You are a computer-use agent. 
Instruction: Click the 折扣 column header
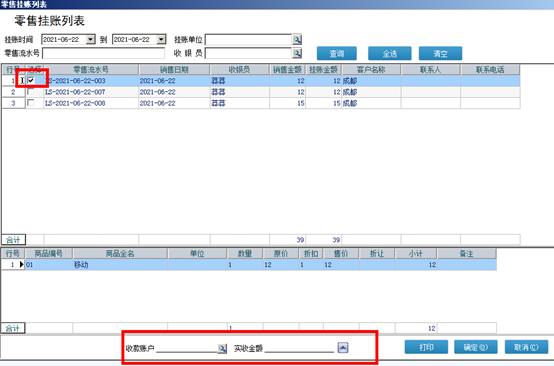311,253
